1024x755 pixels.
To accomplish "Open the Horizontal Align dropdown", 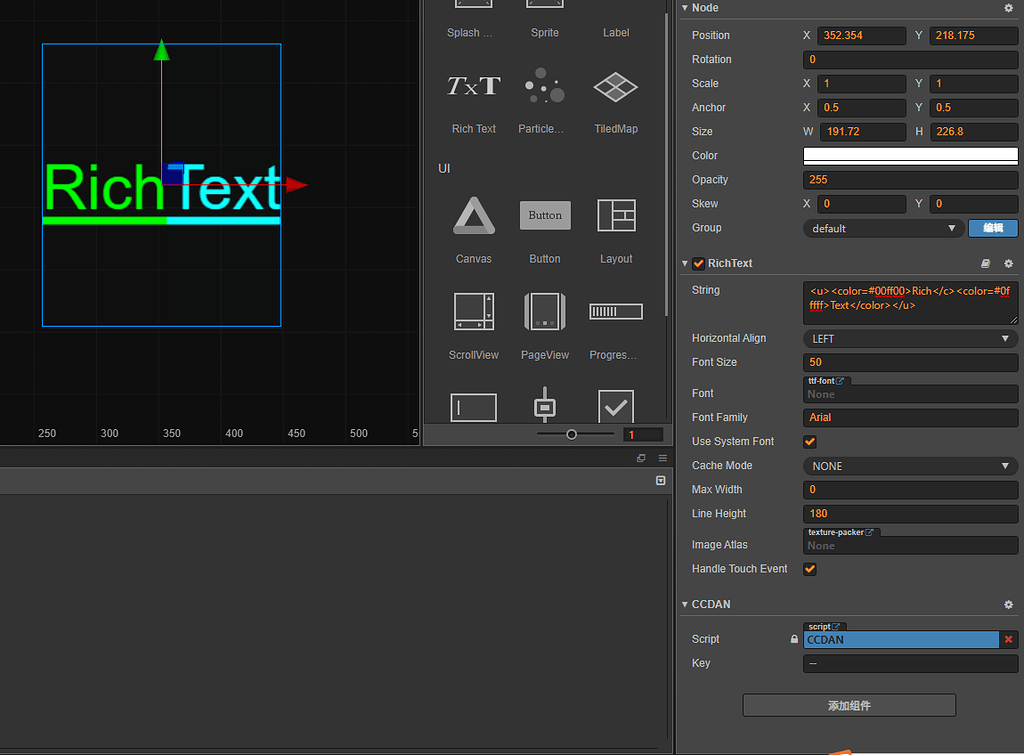I will (x=909, y=338).
